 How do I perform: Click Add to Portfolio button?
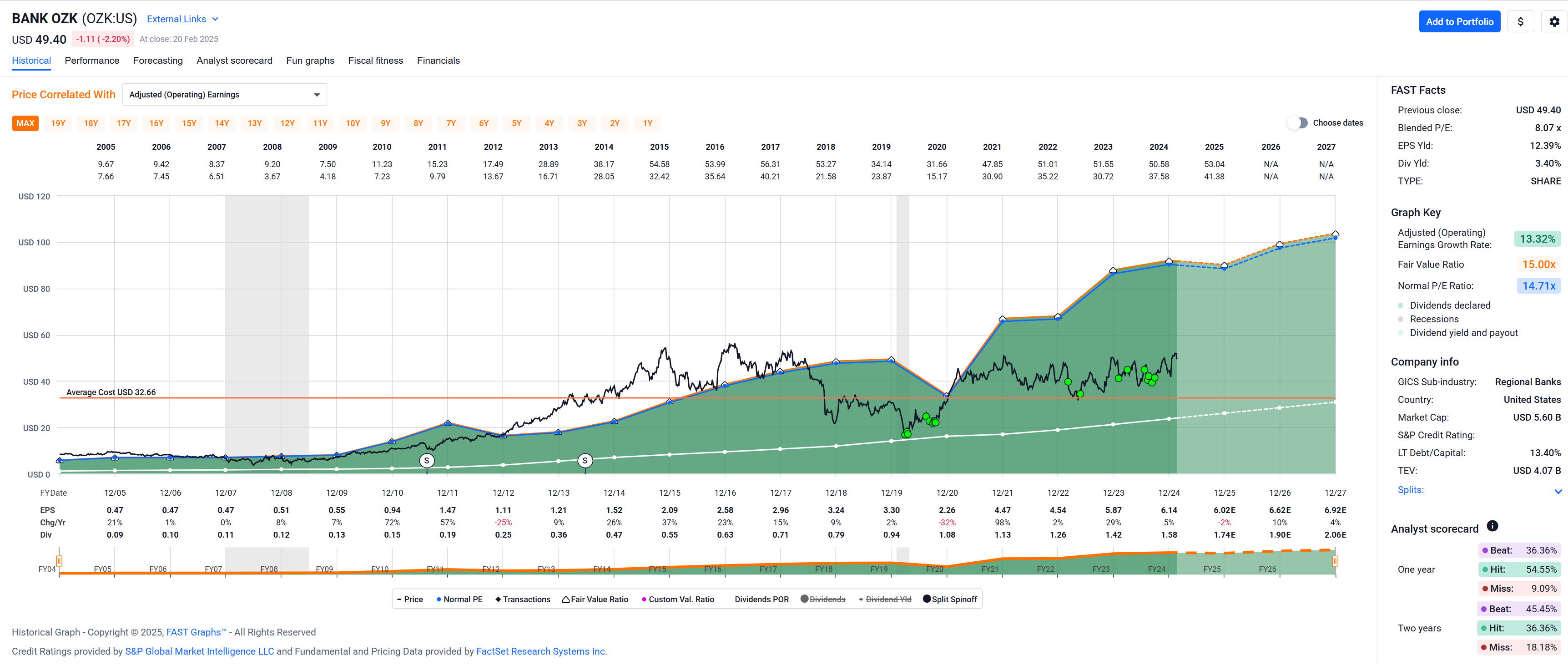(x=1459, y=22)
